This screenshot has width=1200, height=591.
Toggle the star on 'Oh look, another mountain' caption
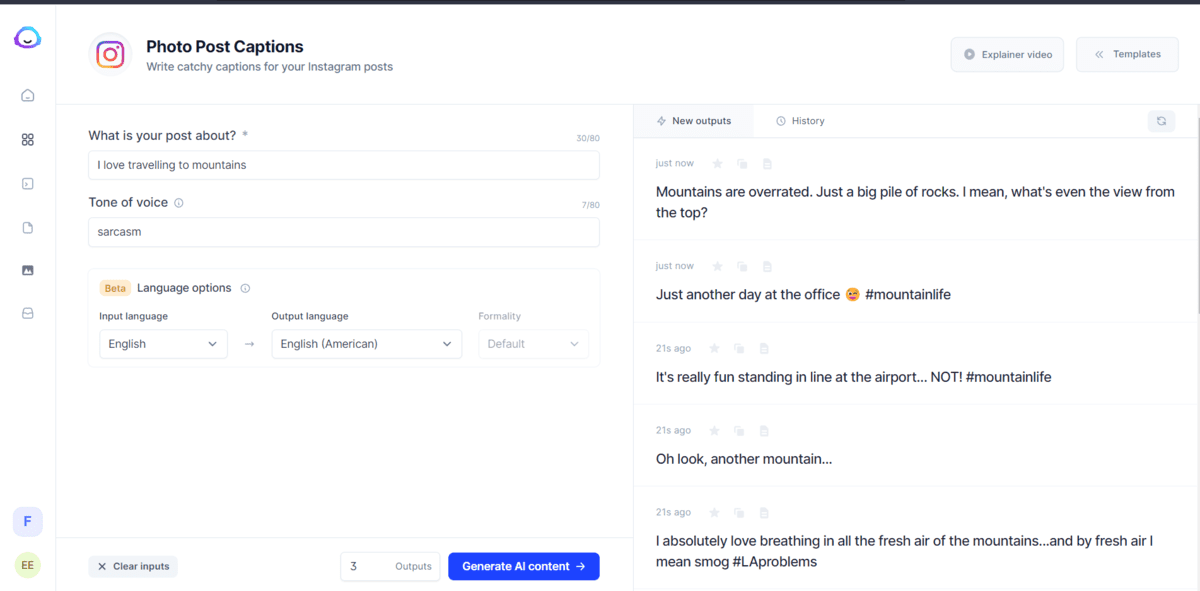(x=714, y=431)
